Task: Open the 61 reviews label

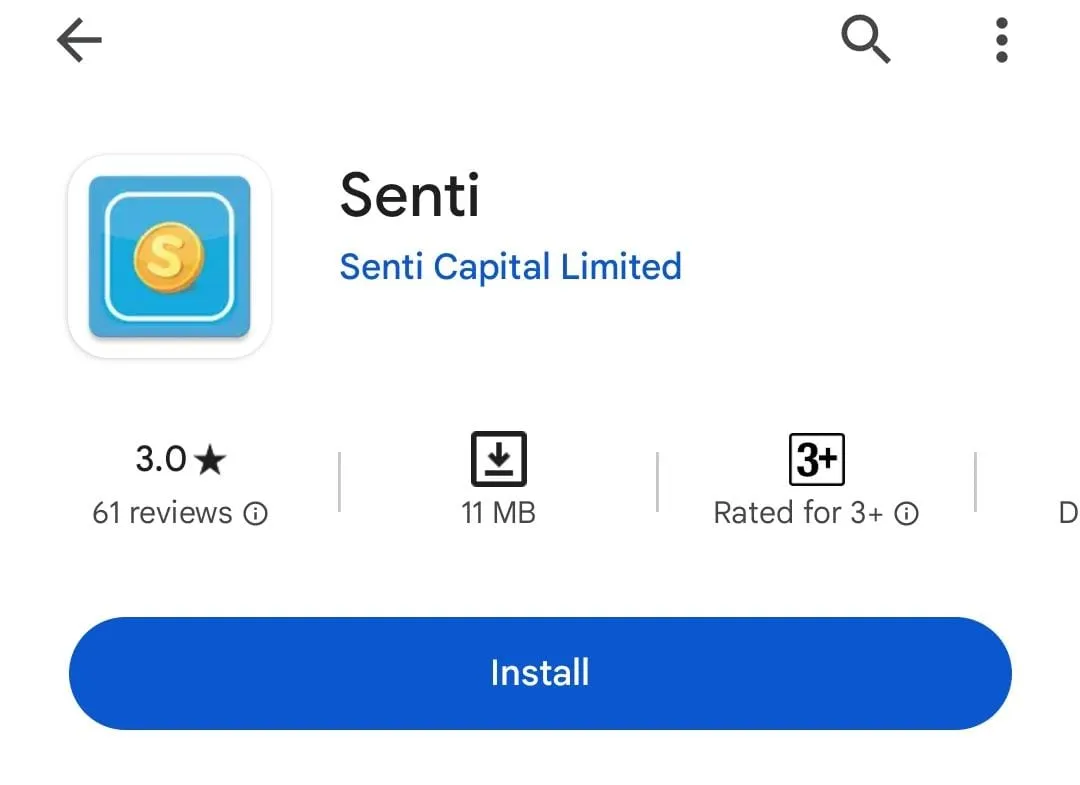Action: (x=162, y=513)
